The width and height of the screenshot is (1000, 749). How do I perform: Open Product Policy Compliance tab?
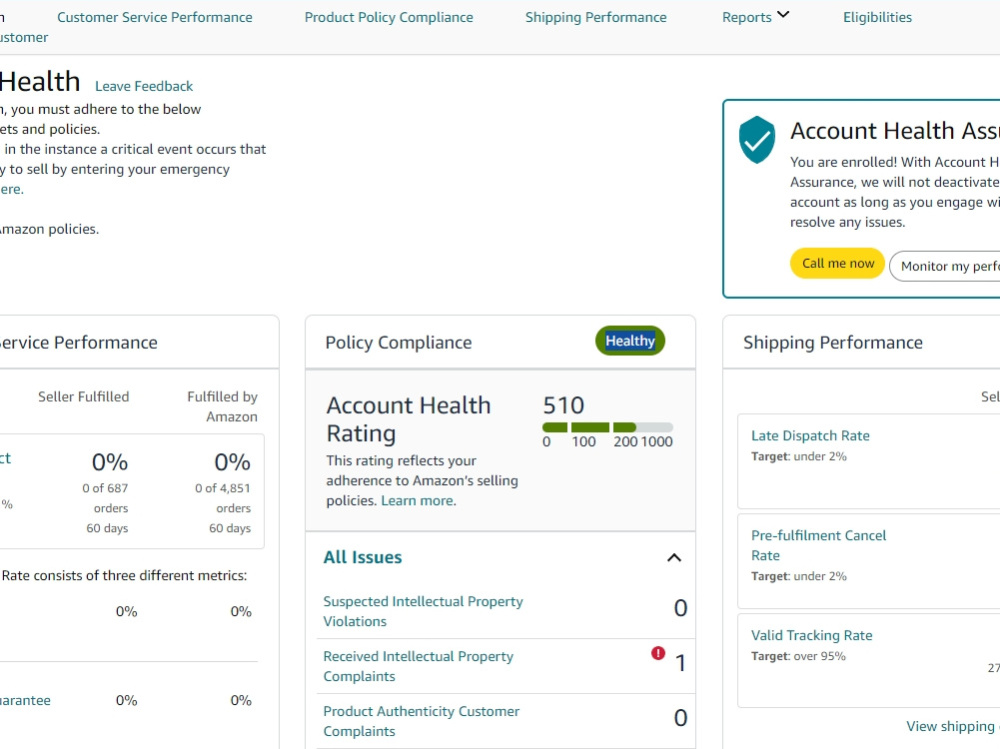pos(389,17)
